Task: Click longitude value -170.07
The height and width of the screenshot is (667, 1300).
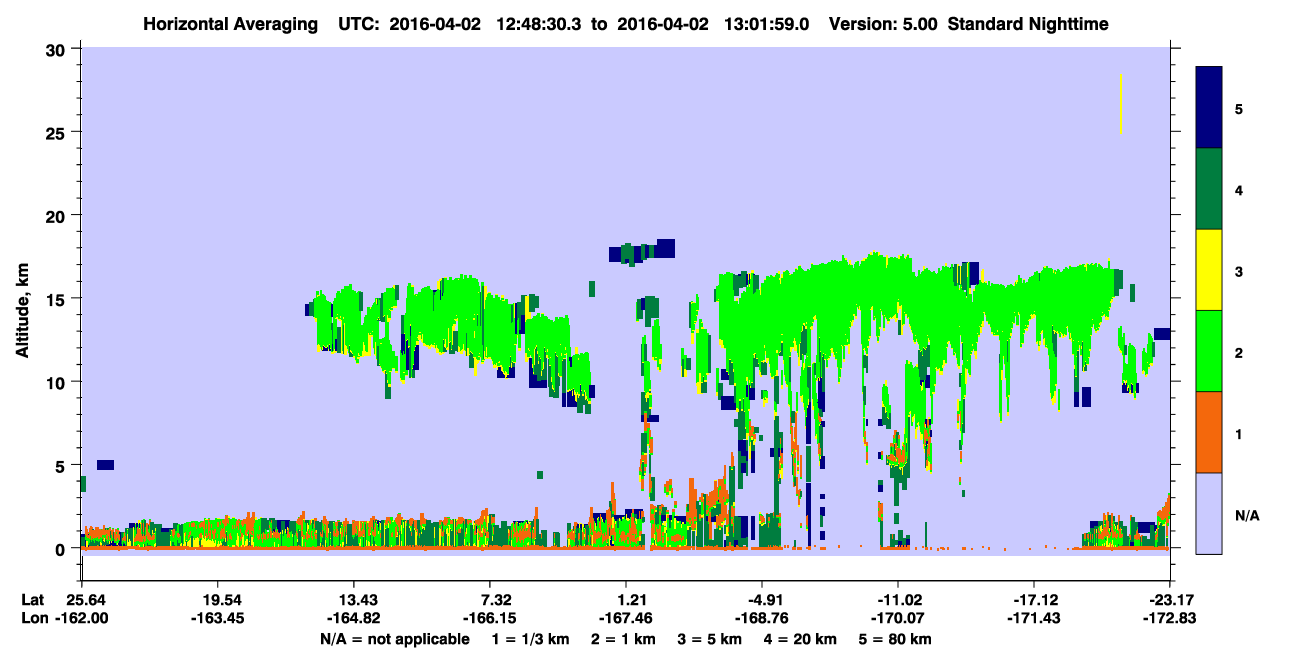Action: point(898,618)
